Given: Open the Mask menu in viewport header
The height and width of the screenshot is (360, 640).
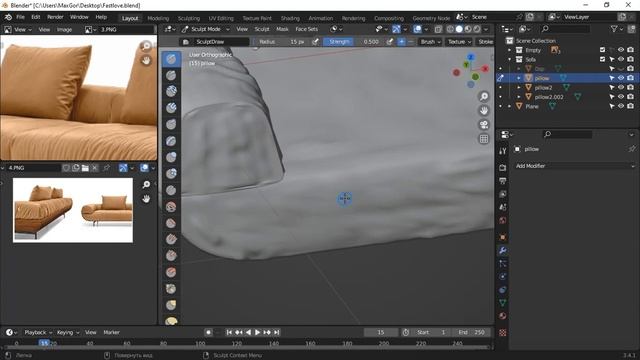Looking at the screenshot, I should [x=282, y=29].
